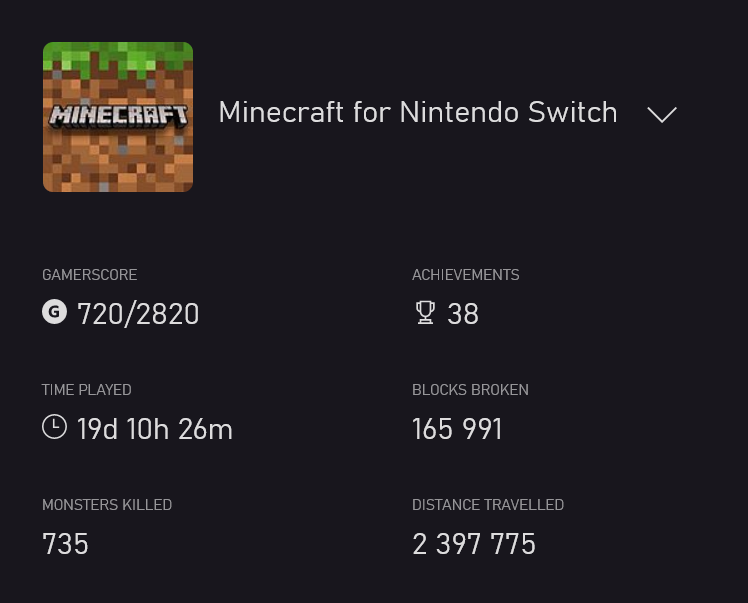Click the Minecraft logo text on the icon
Screen dimensions: 748x603
point(118,114)
